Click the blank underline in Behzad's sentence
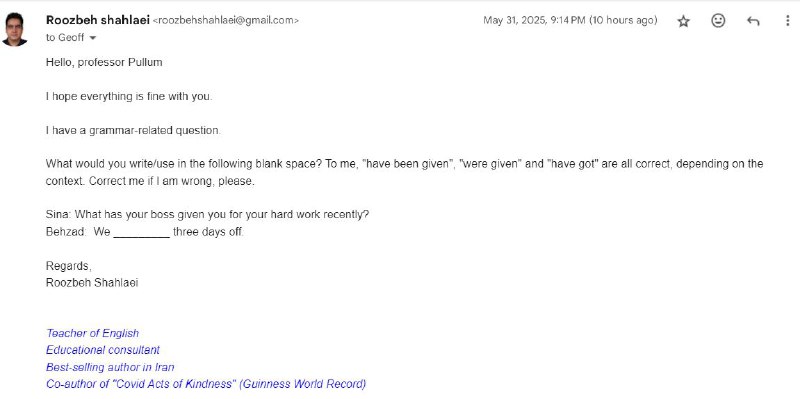Viewport: 800px width, 399px height. click(141, 233)
